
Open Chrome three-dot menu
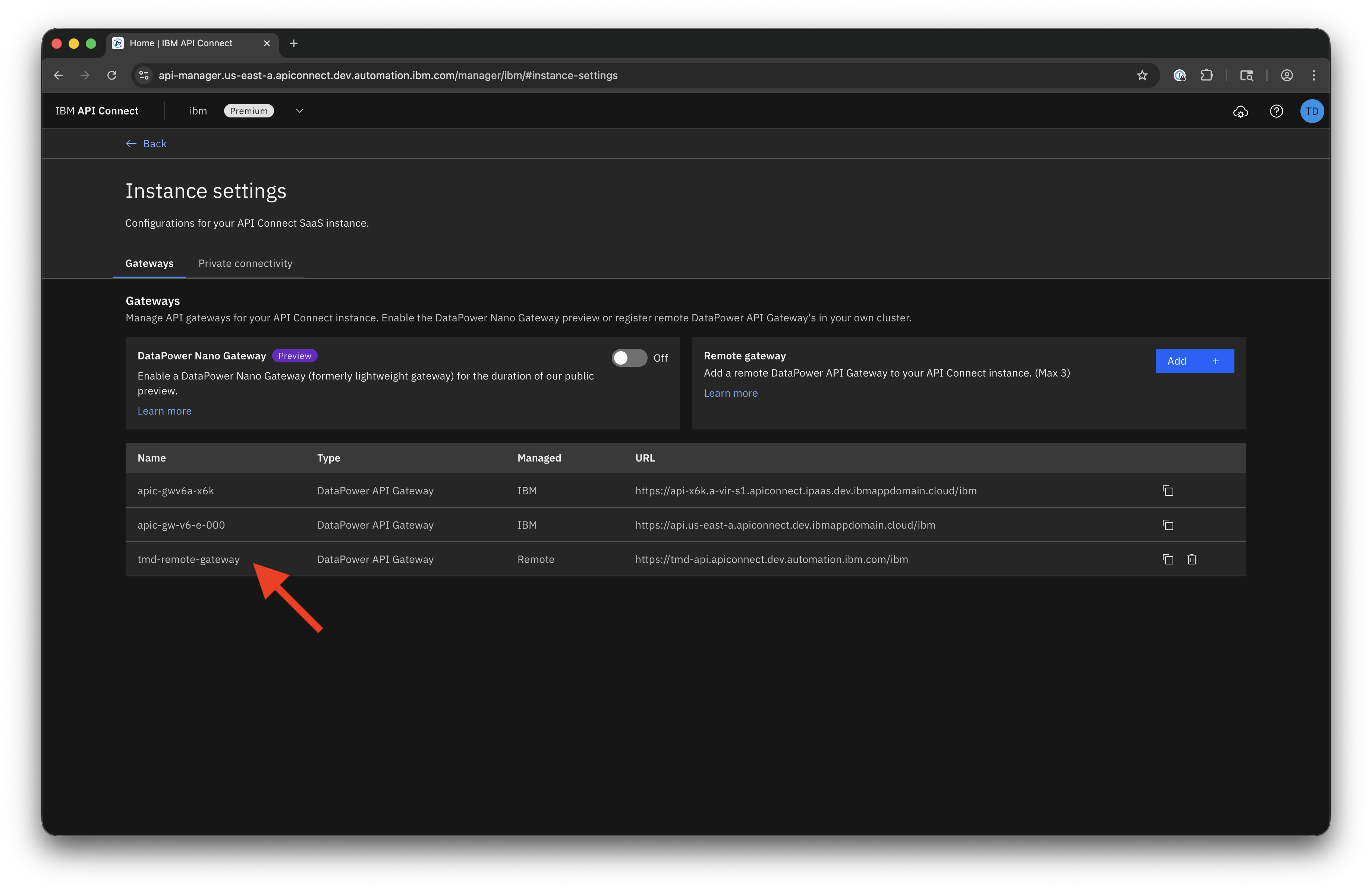1314,76
